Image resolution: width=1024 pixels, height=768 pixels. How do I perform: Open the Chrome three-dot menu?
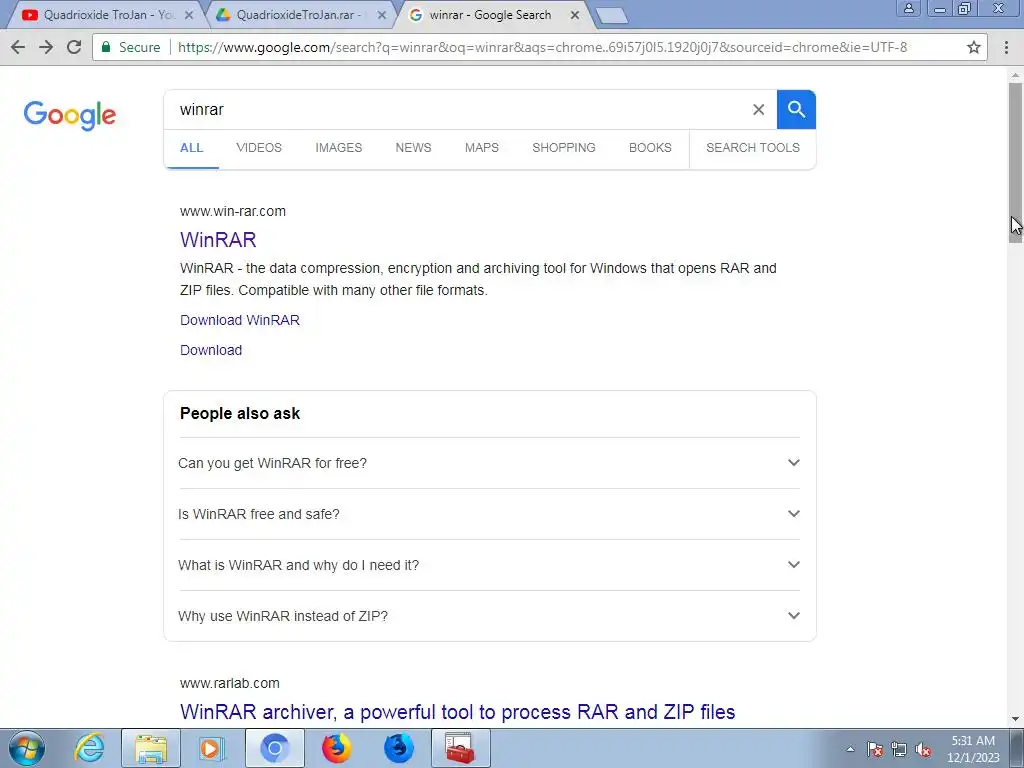pyautogui.click(x=1006, y=47)
